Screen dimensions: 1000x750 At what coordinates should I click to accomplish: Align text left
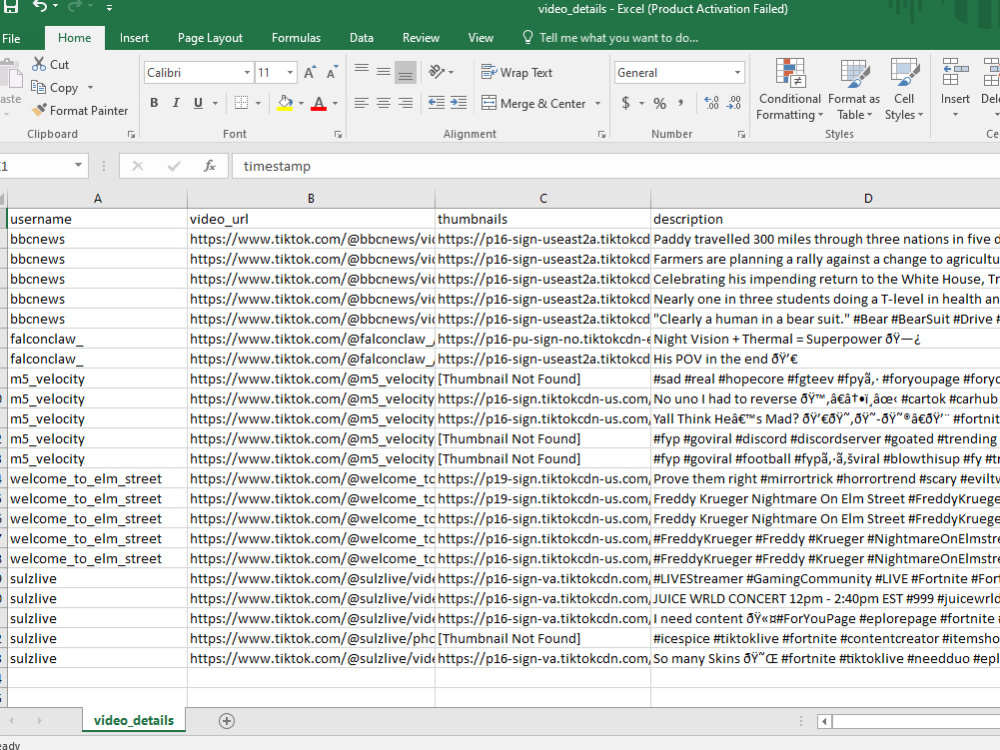click(x=362, y=103)
